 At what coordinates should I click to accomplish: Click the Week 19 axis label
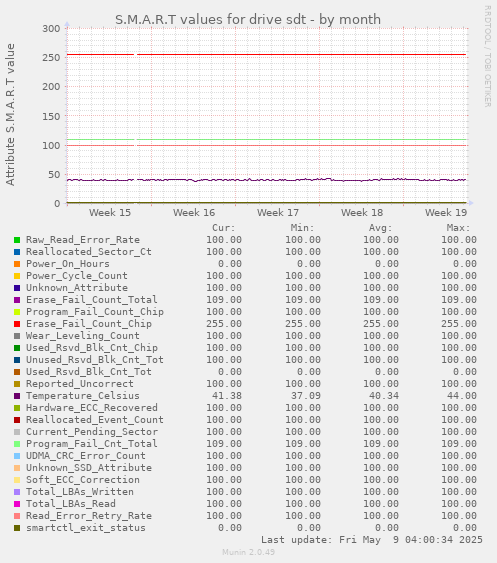(446, 213)
